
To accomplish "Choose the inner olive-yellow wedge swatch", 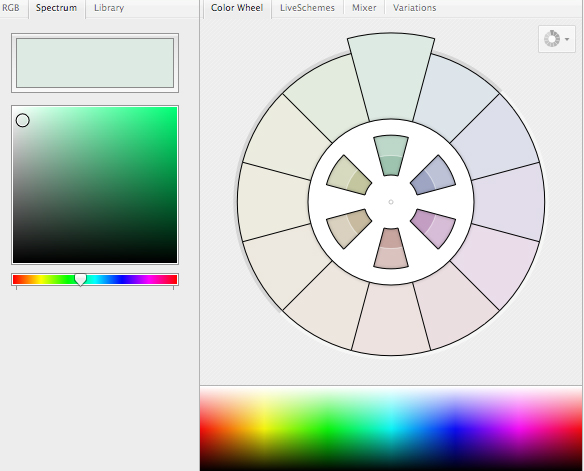I will [x=349, y=176].
